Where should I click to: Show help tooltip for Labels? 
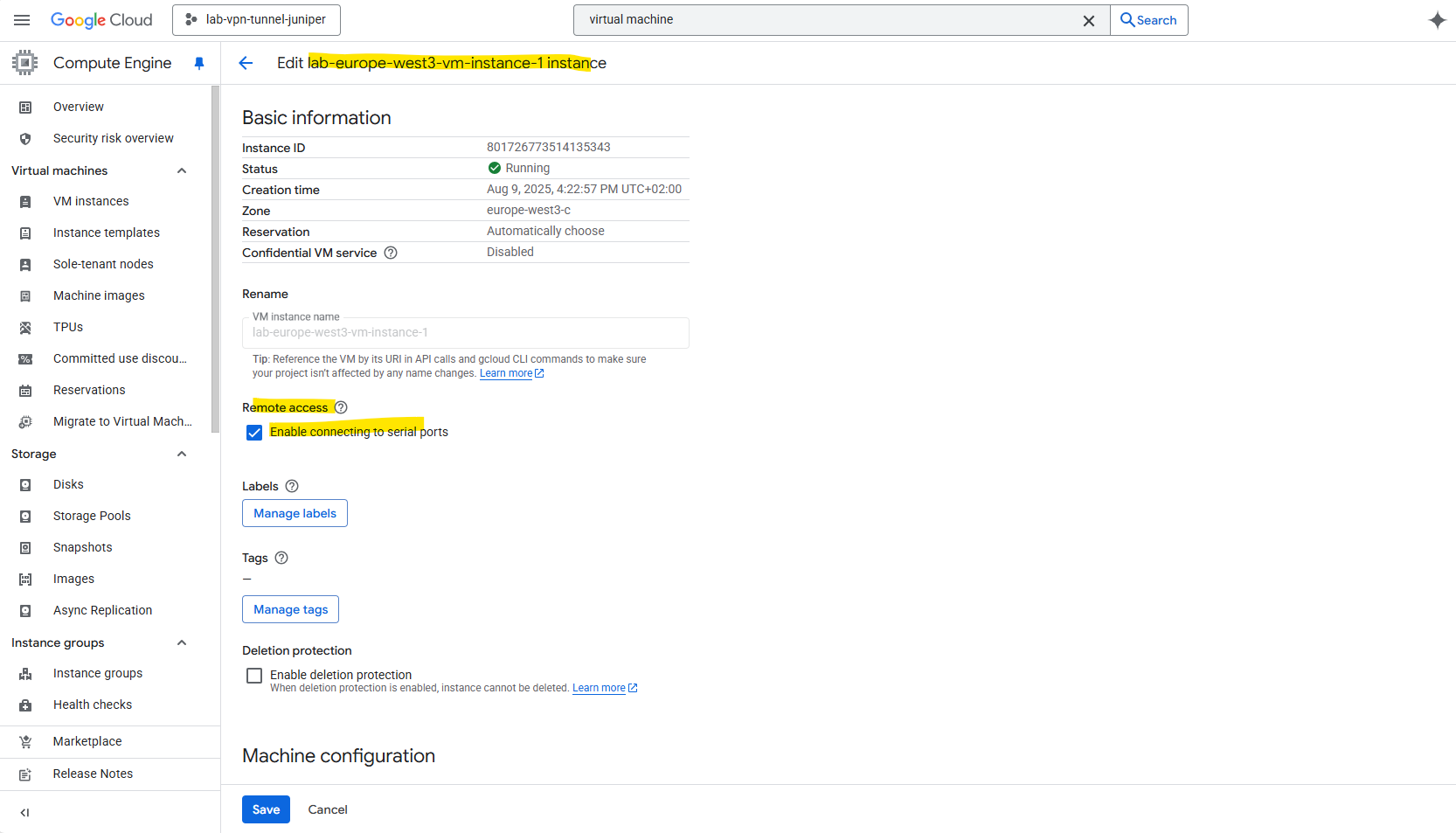tap(292, 486)
